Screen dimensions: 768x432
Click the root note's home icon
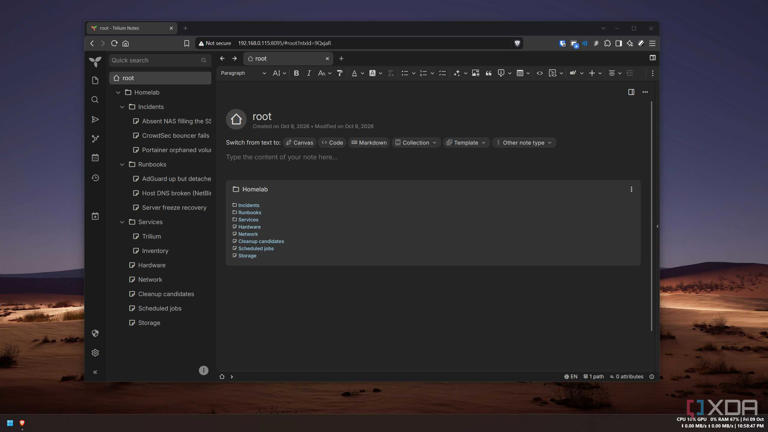point(236,119)
